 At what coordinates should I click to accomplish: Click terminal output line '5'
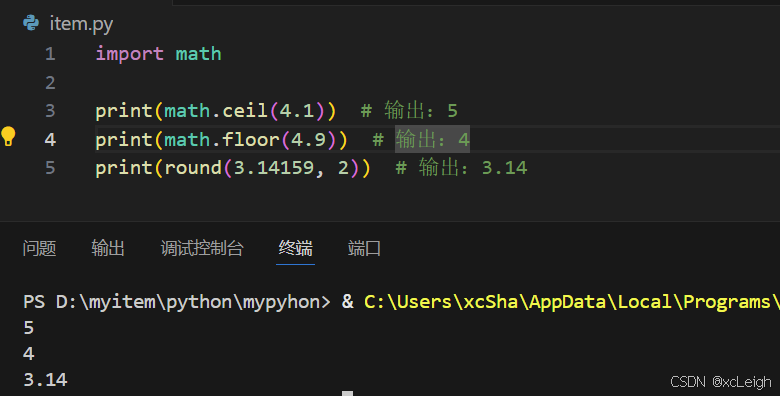(x=29, y=328)
